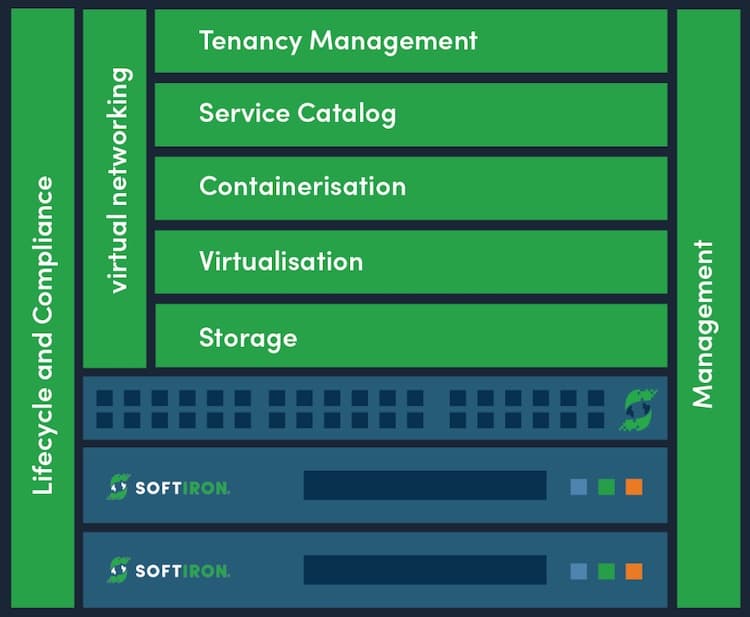750x617 pixels.
Task: Open the Storage layer block
Action: pos(410,337)
